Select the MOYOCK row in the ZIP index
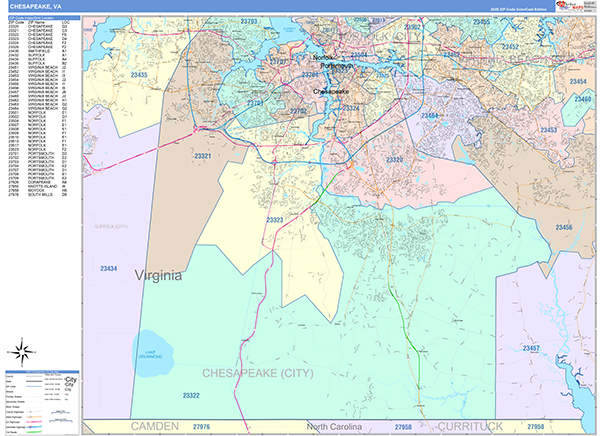Image resolution: width=600 pixels, height=436 pixels. (x=38, y=190)
